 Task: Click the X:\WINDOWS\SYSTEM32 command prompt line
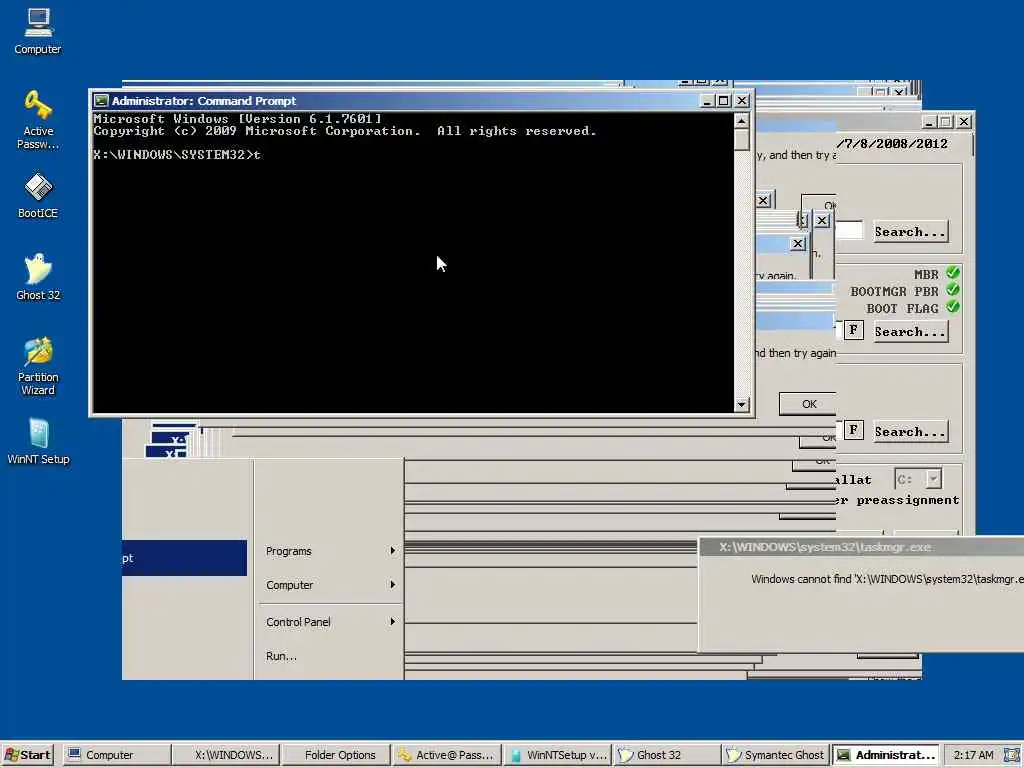pyautogui.click(x=177, y=155)
